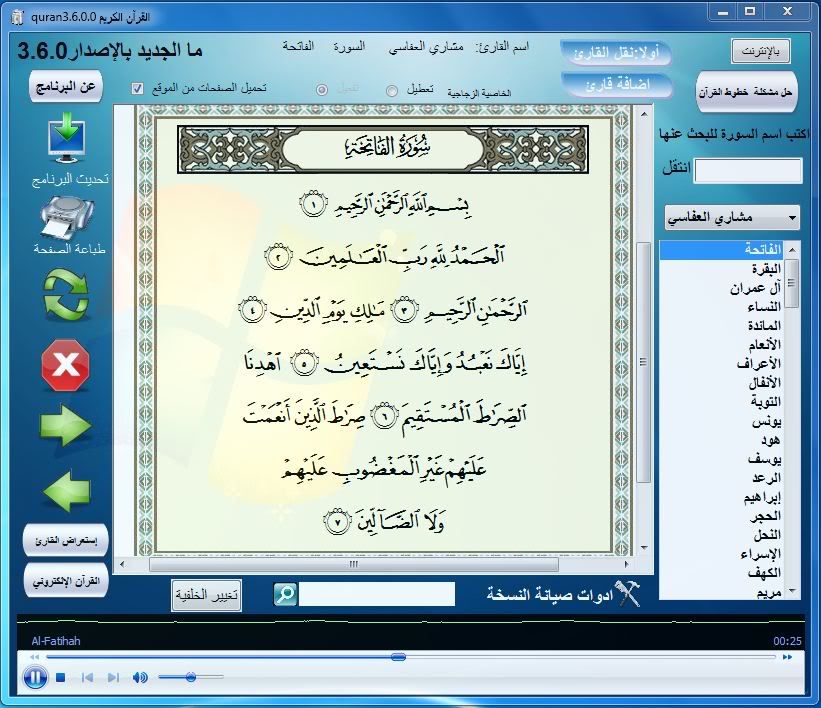Select هود in the surah list

coord(721,440)
